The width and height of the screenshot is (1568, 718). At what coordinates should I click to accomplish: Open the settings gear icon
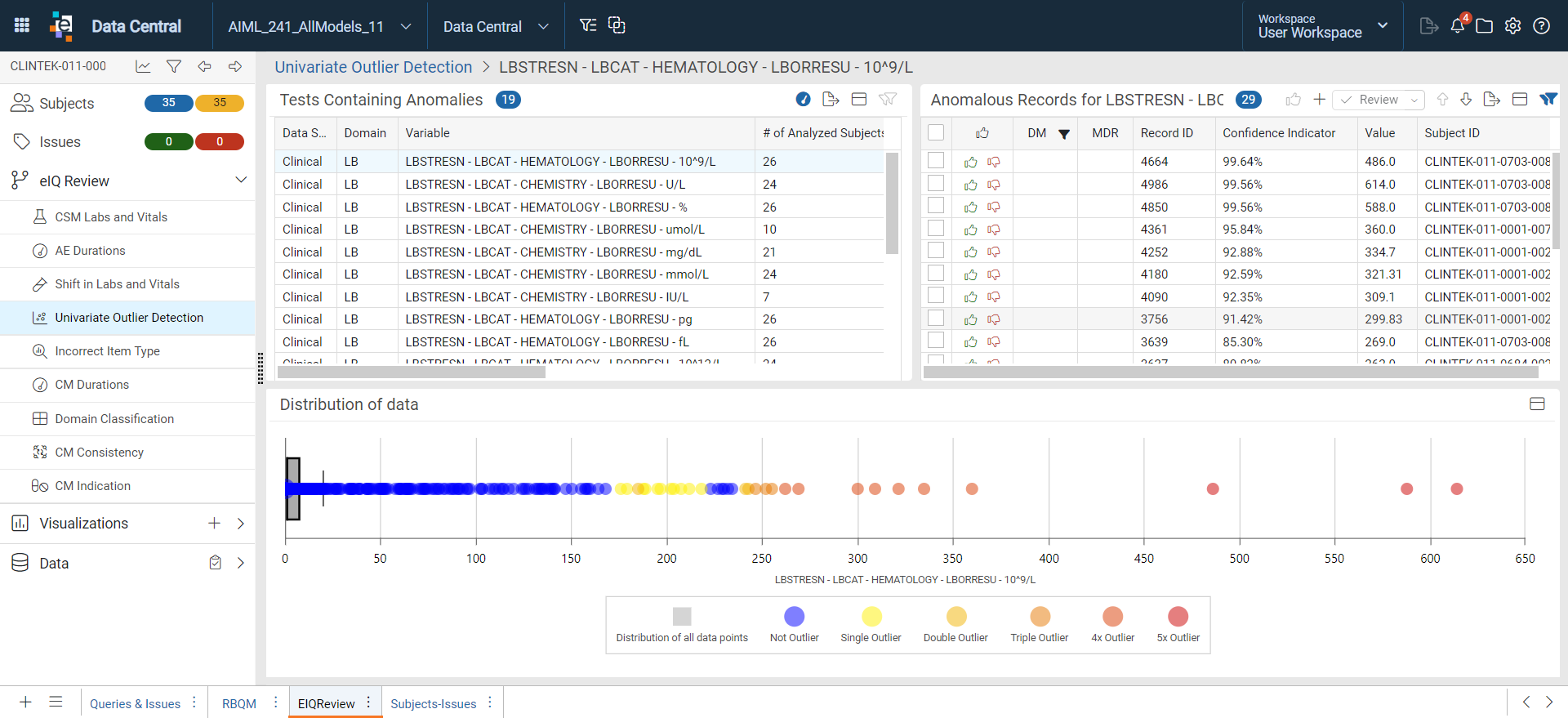pos(1512,25)
